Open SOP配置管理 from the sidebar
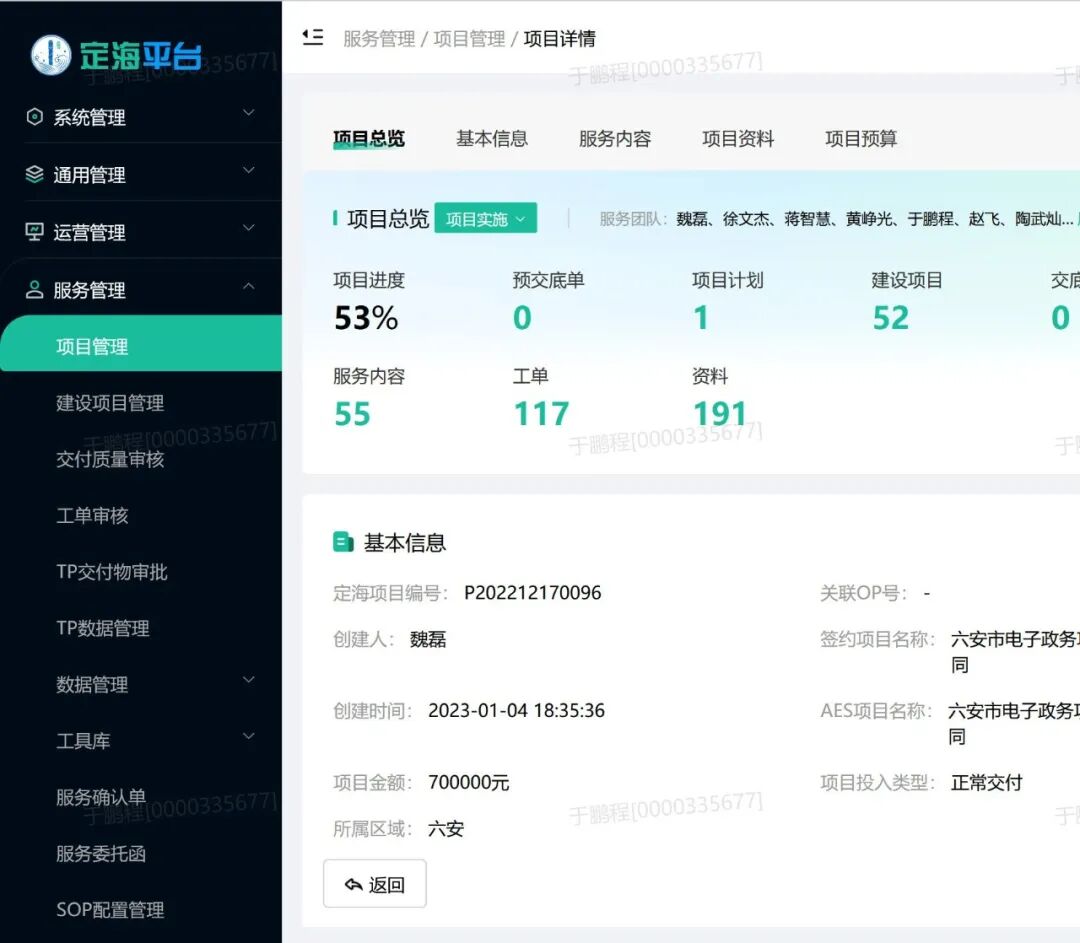Screen dimensions: 1080x943 tap(110, 909)
